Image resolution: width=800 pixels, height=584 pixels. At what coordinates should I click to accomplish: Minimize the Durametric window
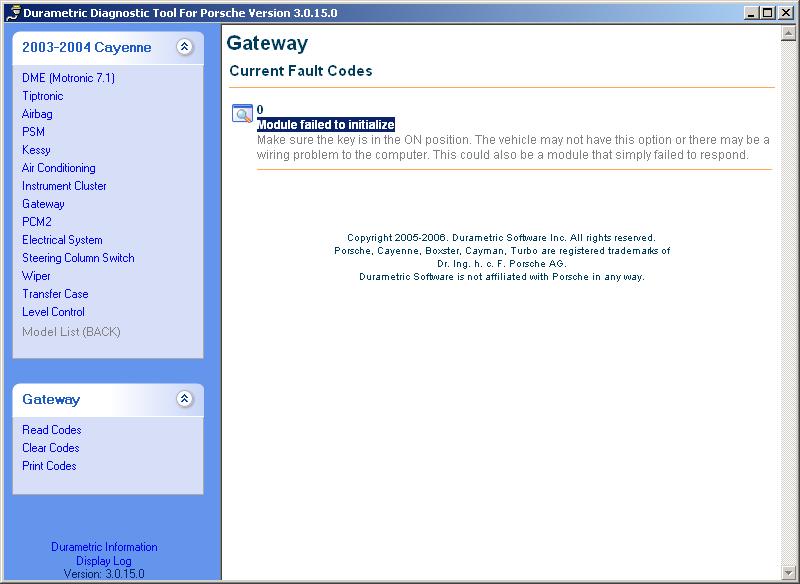(751, 13)
